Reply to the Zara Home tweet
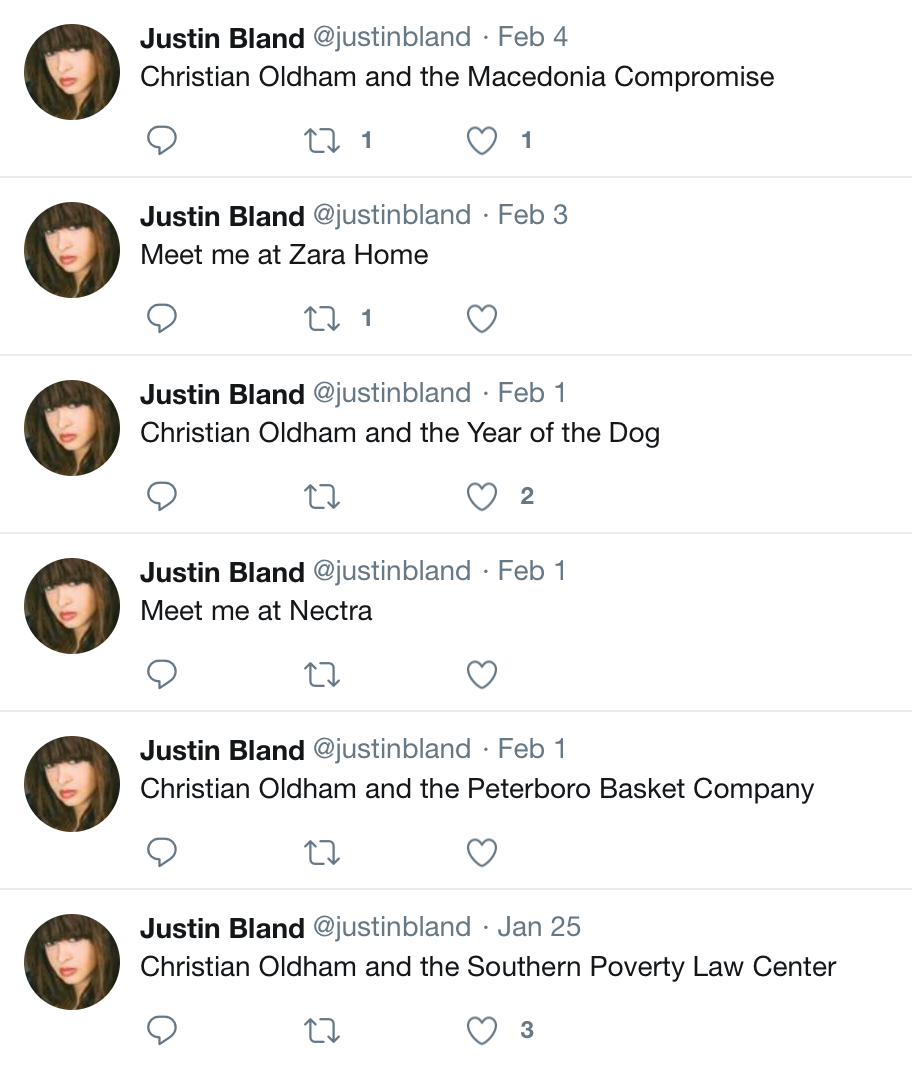Image resolution: width=912 pixels, height=1066 pixels. pyautogui.click(x=162, y=319)
